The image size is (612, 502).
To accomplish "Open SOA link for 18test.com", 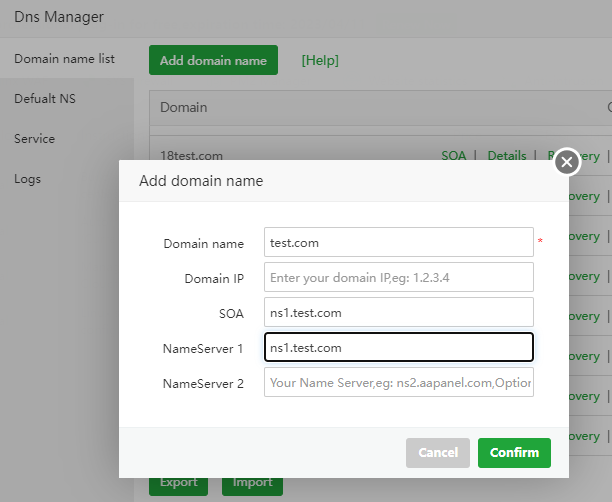I will (455, 155).
